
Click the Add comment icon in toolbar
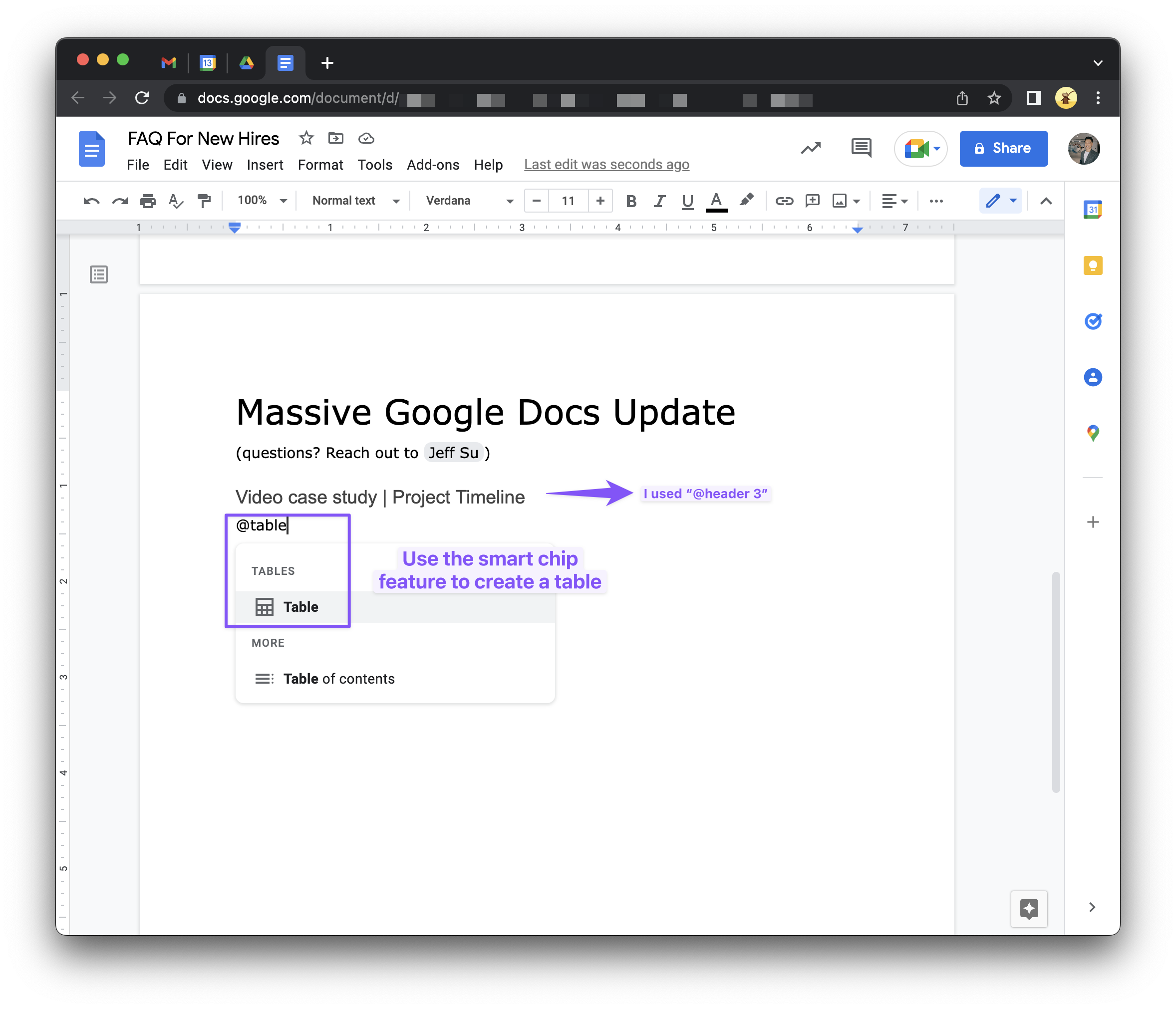tap(812, 201)
